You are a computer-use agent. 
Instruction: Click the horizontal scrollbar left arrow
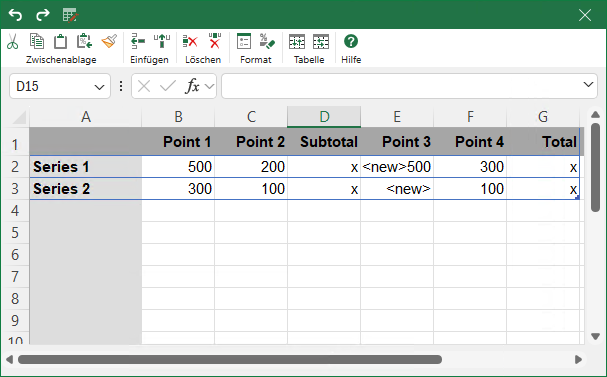(10, 360)
